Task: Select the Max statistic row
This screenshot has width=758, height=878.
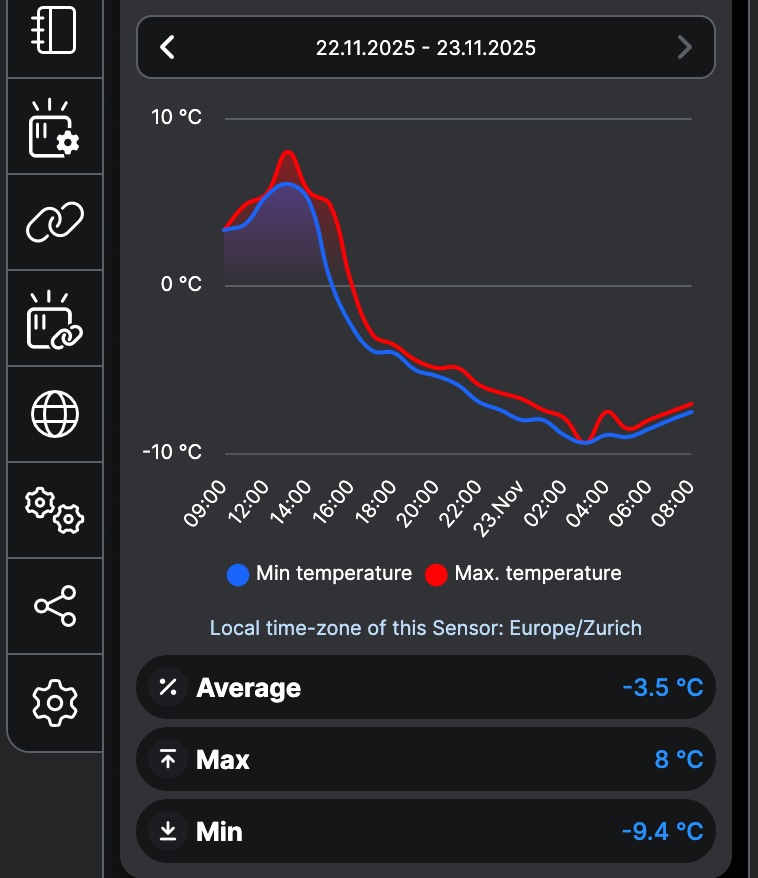Action: pyautogui.click(x=426, y=759)
